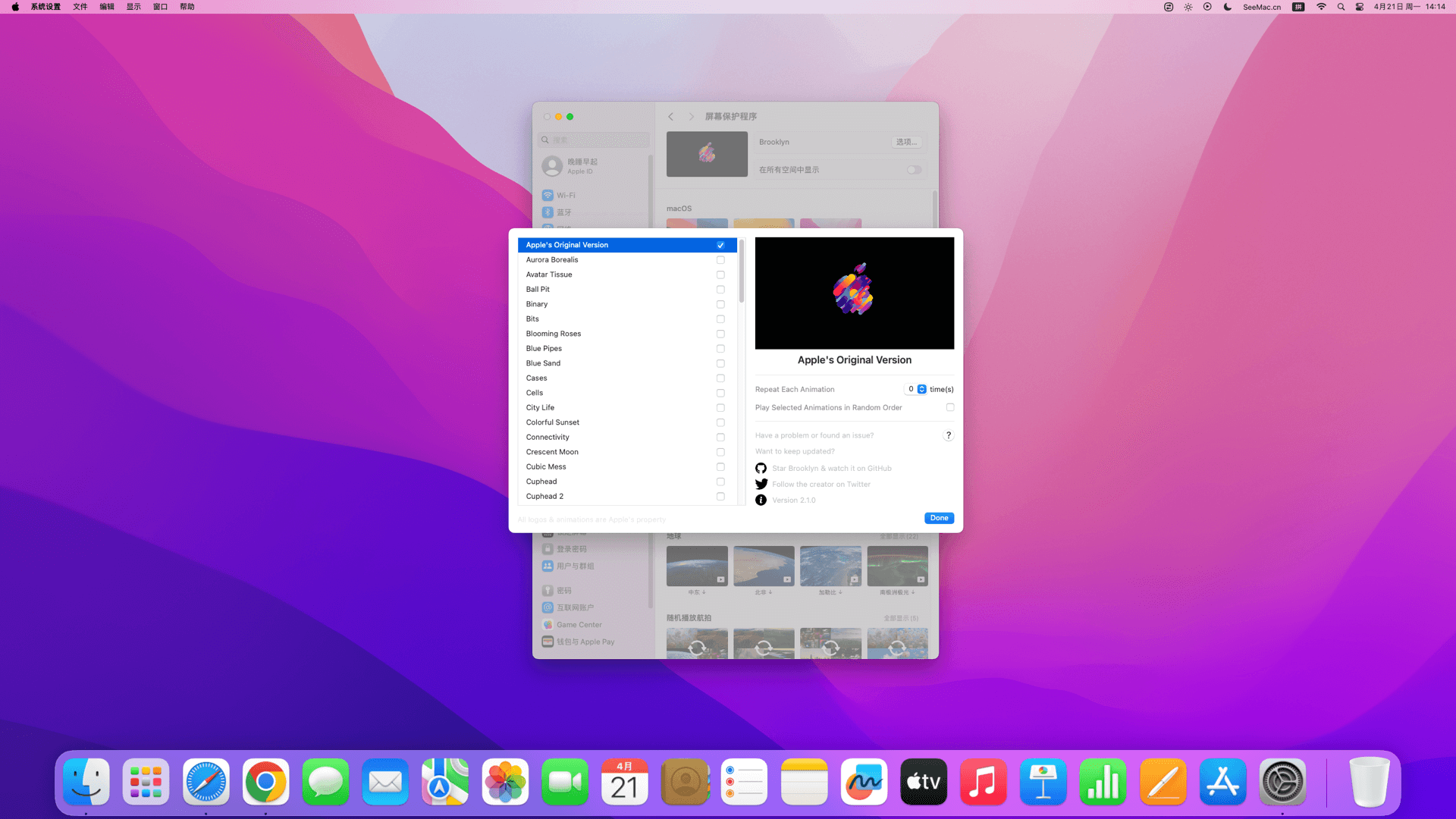Open Spotlight search in the menu bar

click(1341, 7)
